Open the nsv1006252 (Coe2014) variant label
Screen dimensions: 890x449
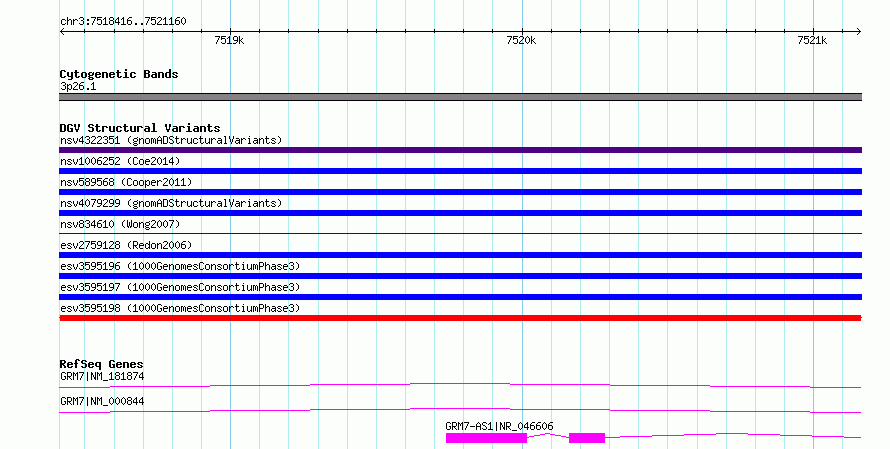click(x=120, y=161)
